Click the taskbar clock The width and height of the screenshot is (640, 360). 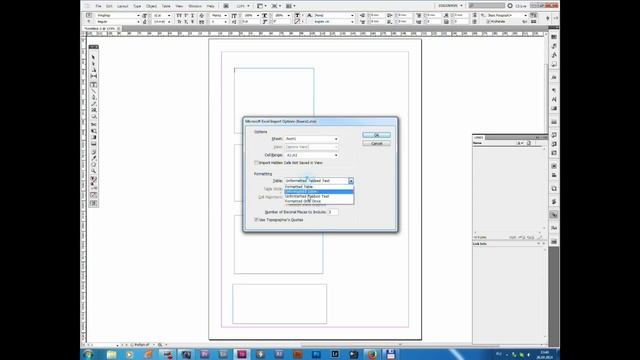pos(544,354)
